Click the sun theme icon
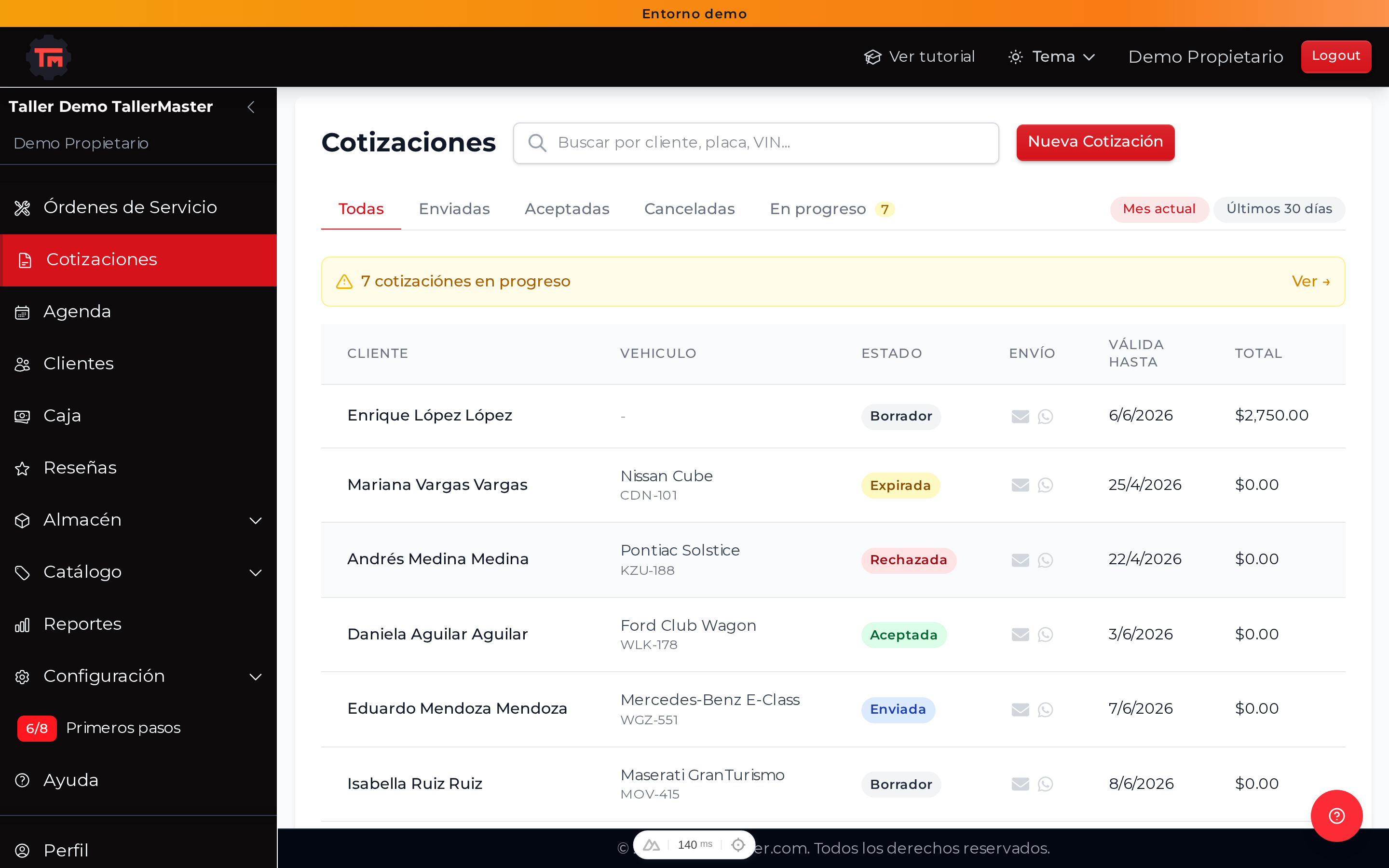Viewport: 1389px width, 868px height. pos(1015,57)
